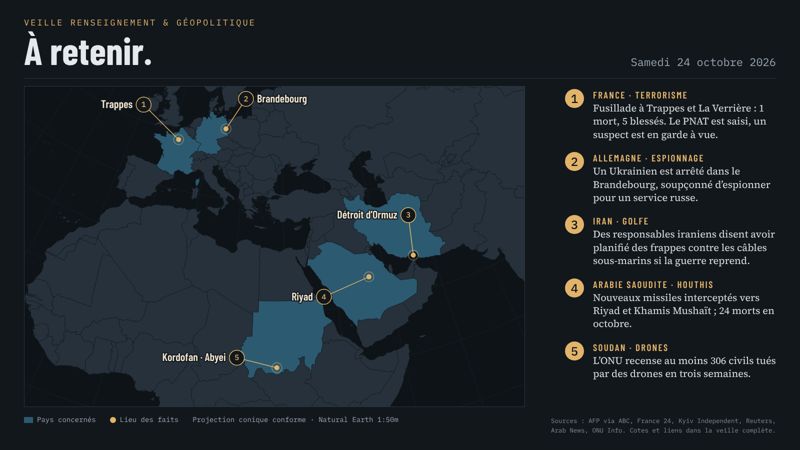Click the 'Brandebourg' map label

point(282,99)
